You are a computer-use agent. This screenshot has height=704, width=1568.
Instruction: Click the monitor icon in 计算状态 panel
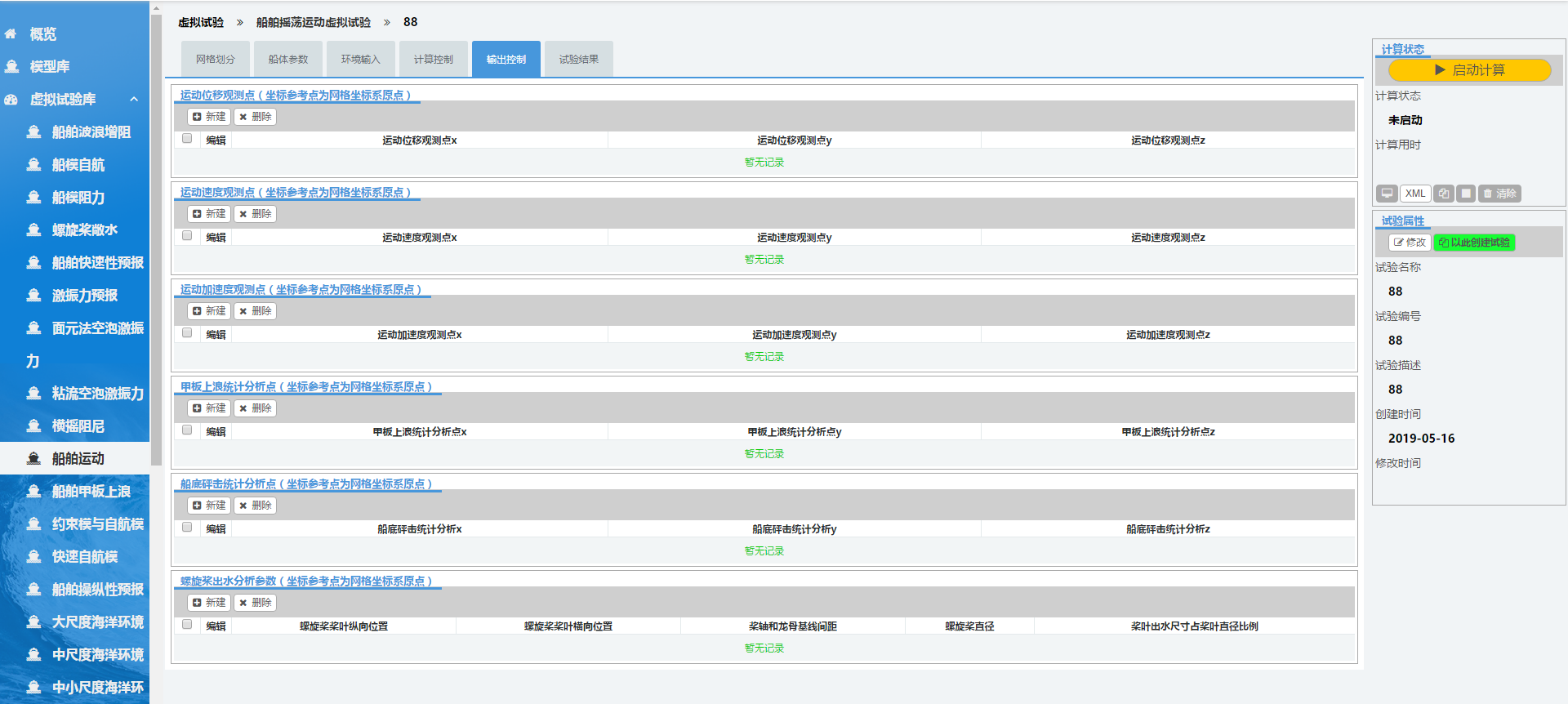[1387, 194]
